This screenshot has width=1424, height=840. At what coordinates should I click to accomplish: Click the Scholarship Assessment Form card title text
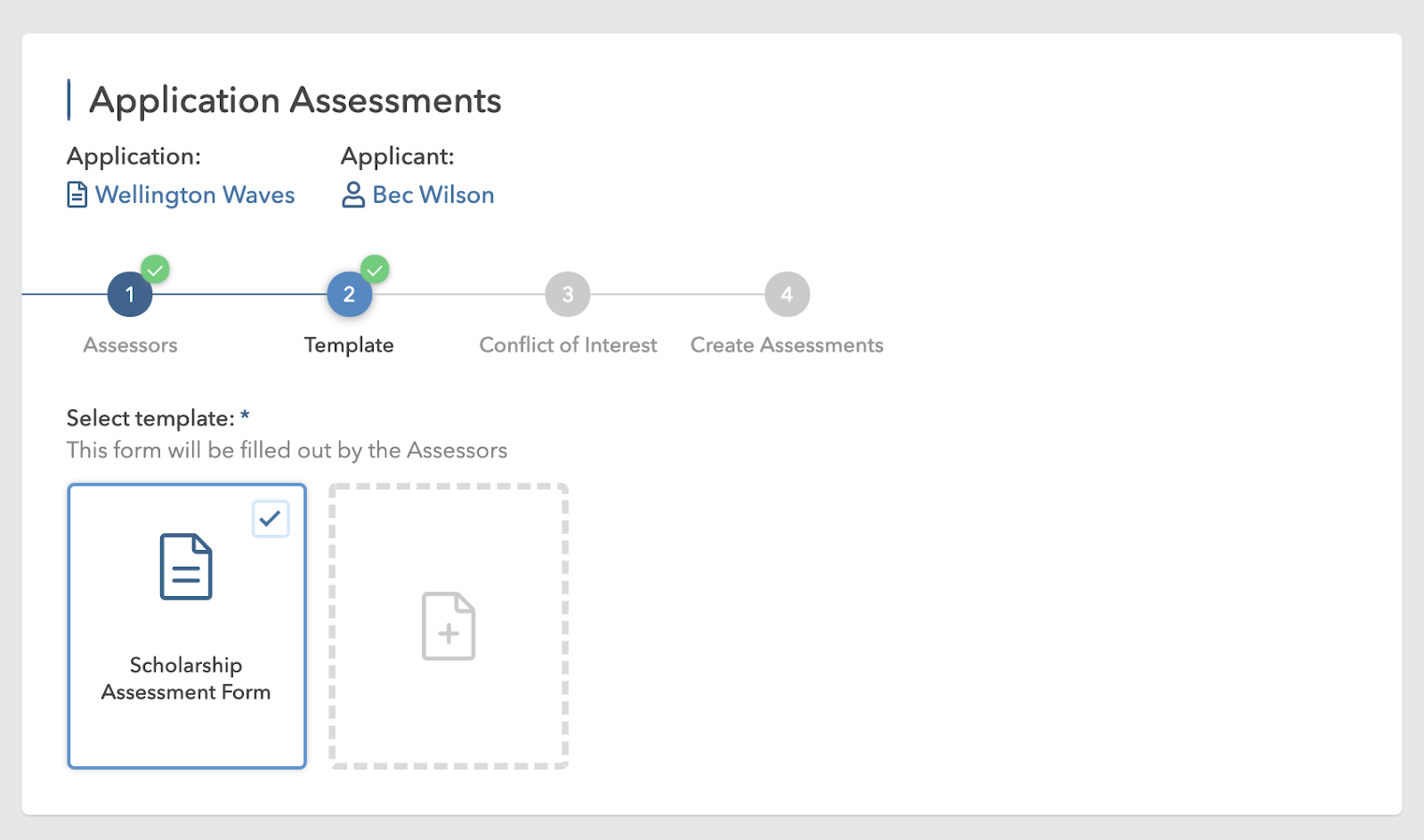pos(186,679)
